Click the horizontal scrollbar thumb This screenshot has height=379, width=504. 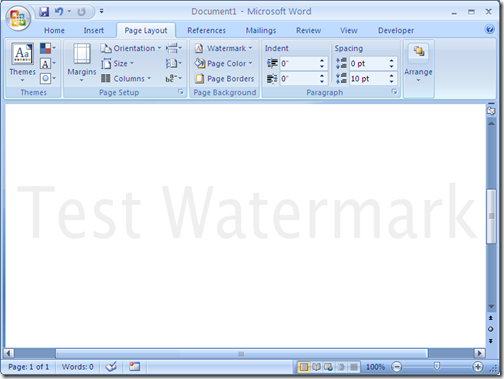[x=242, y=353]
